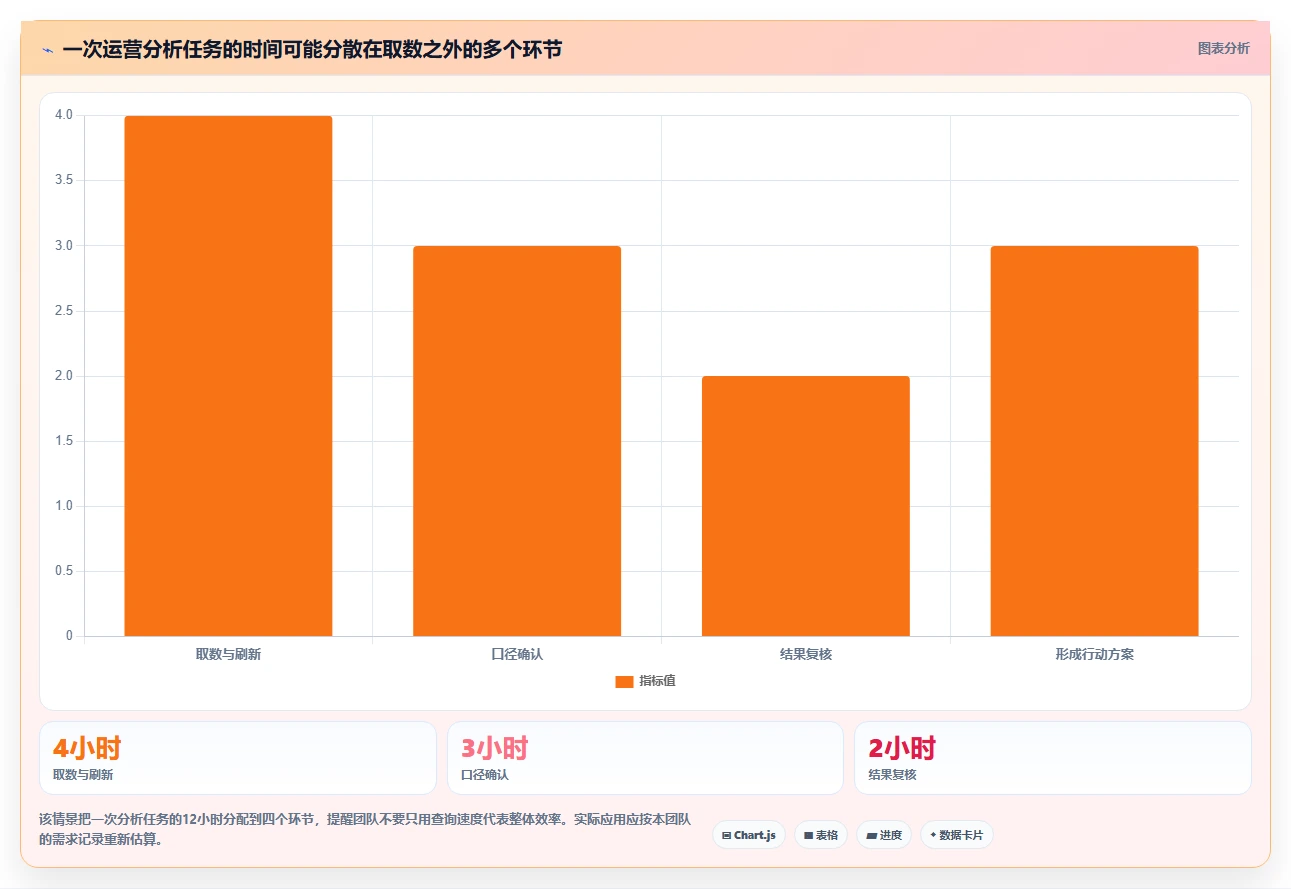
Task: Click the x-axis label 结果复核
Action: 806,655
